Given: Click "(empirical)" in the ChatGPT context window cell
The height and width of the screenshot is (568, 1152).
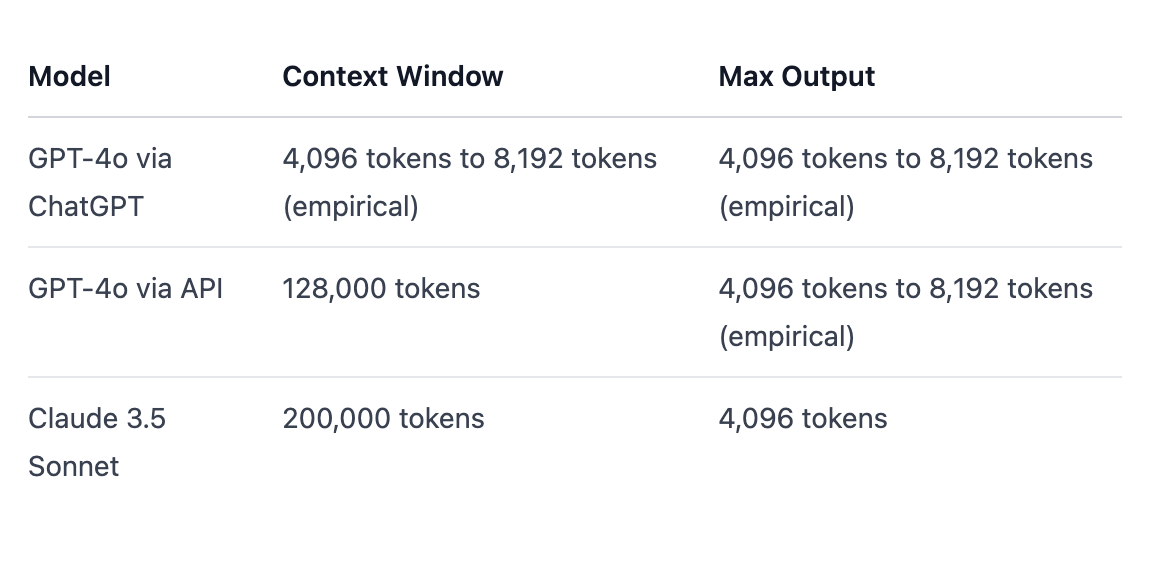Looking at the screenshot, I should click(x=350, y=207).
